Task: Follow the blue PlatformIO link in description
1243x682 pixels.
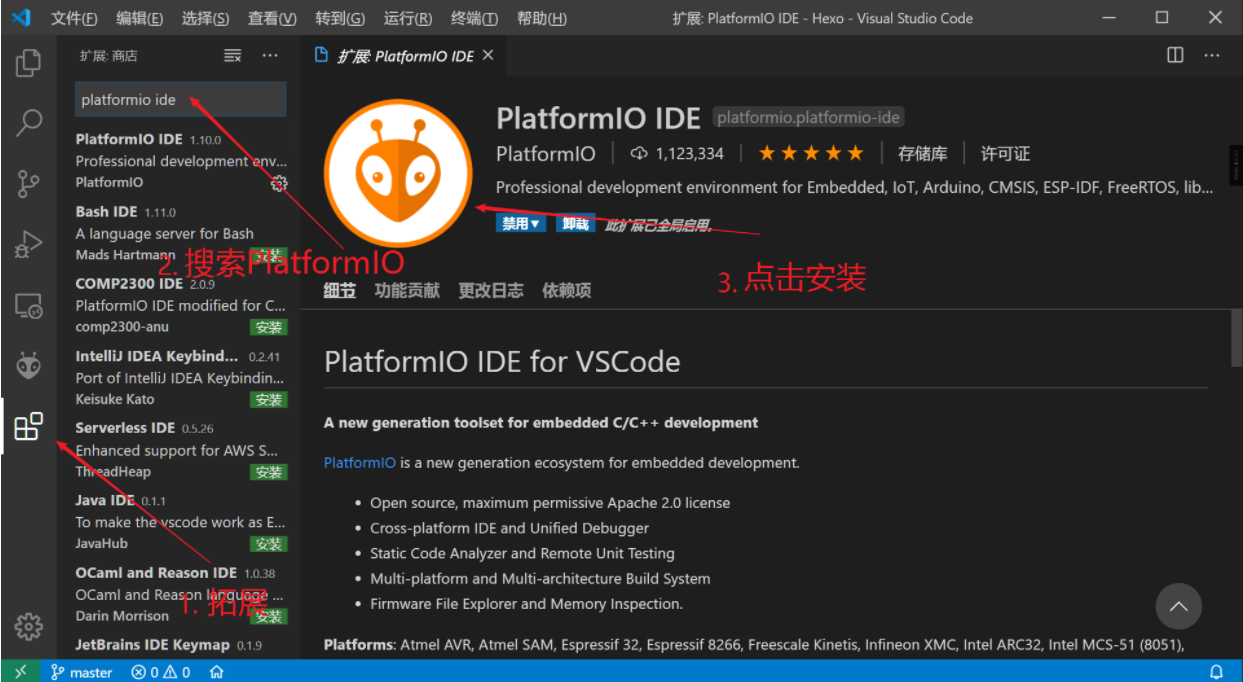Action: pyautogui.click(x=360, y=463)
